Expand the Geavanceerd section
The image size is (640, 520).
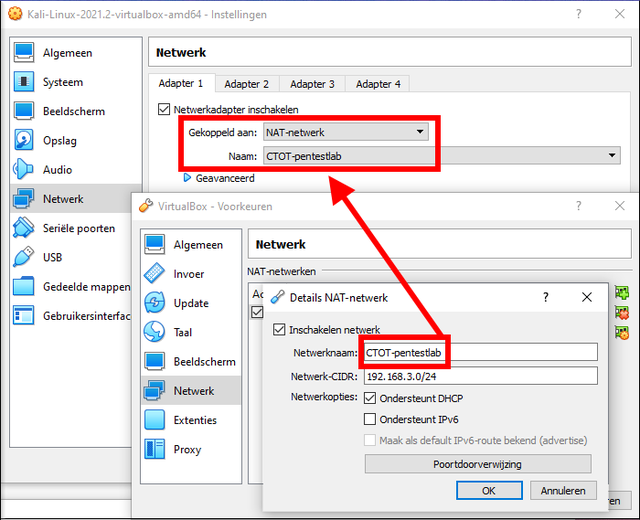coord(220,178)
